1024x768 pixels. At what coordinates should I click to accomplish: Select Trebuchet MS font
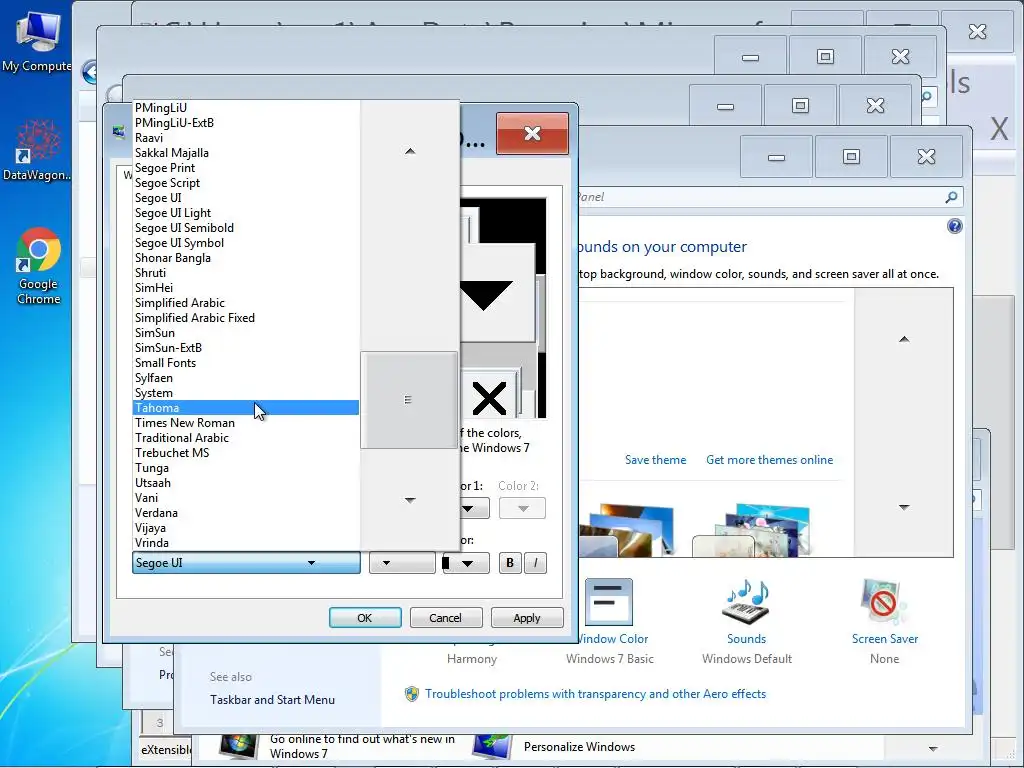(x=246, y=453)
